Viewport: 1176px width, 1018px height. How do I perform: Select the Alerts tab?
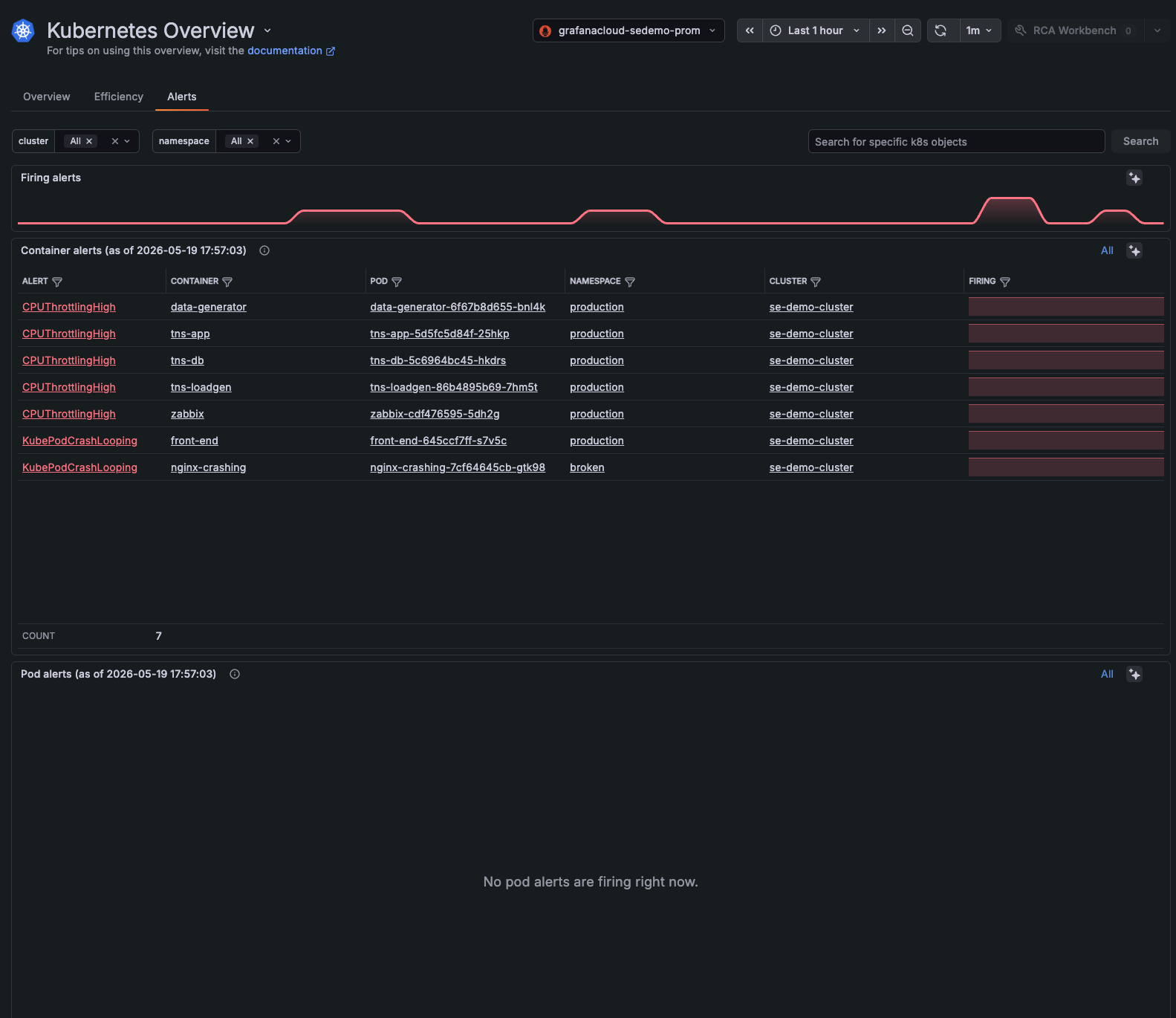pyautogui.click(x=182, y=97)
